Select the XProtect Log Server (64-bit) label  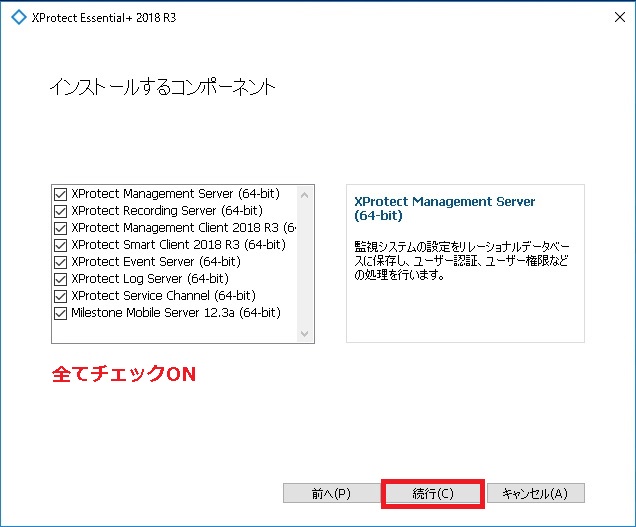(150, 279)
